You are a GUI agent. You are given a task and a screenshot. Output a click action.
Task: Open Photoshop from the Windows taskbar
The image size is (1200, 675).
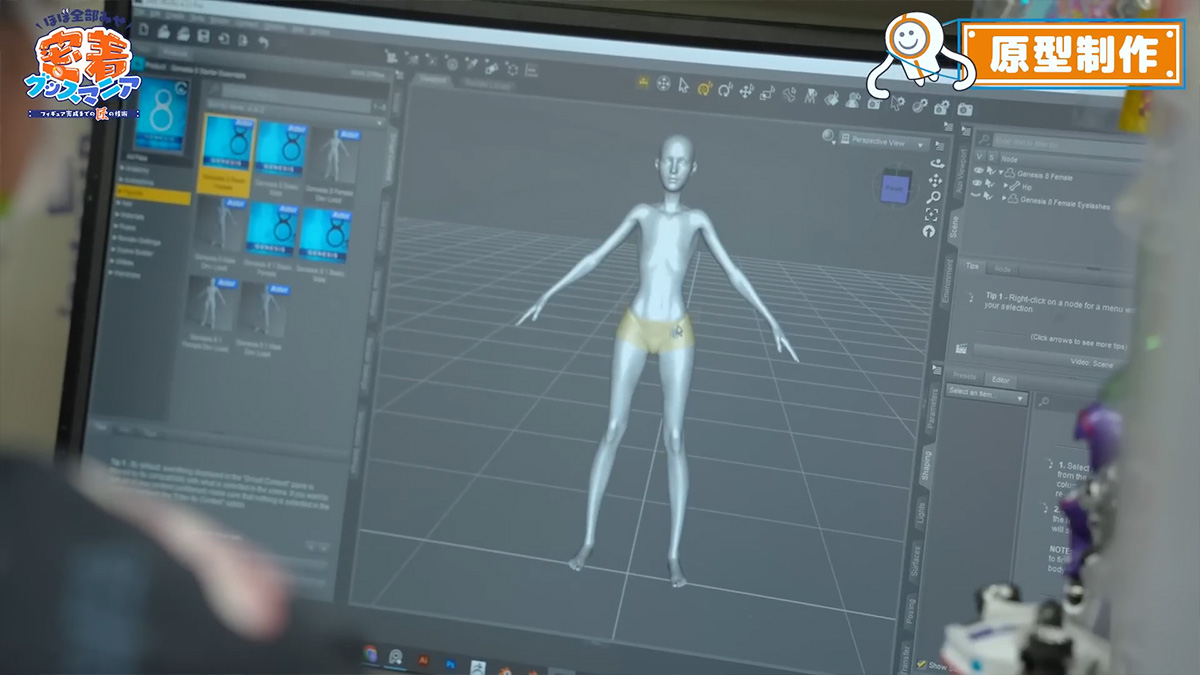[451, 663]
